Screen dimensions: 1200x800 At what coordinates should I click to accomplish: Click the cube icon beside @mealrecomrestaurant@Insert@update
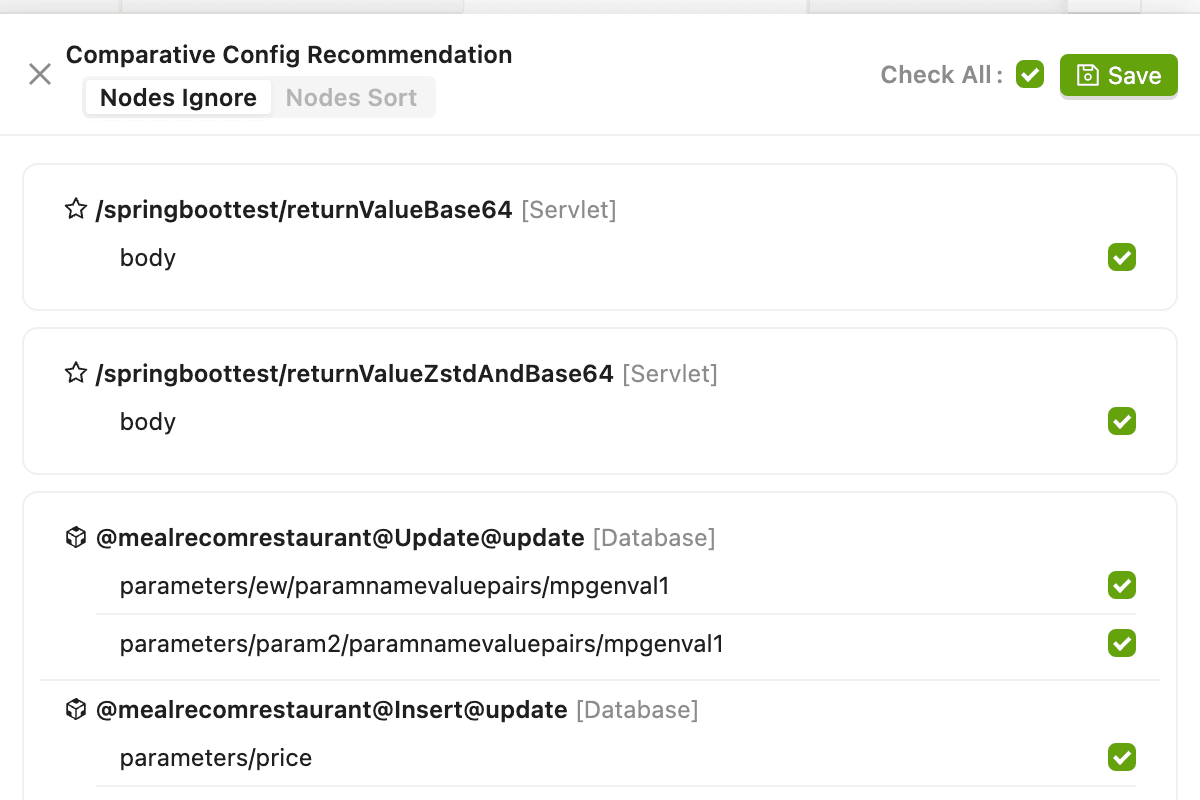pos(76,710)
